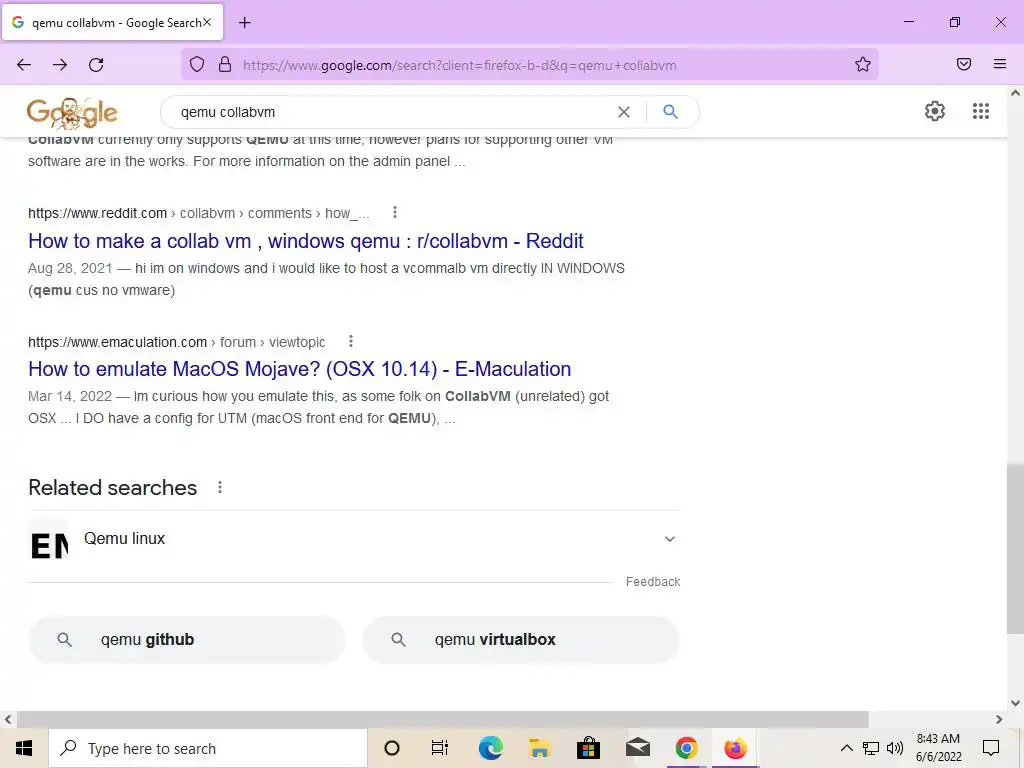Image resolution: width=1024 pixels, height=768 pixels.
Task: Click the scroll up arrow of the page
Action: [x=1015, y=93]
